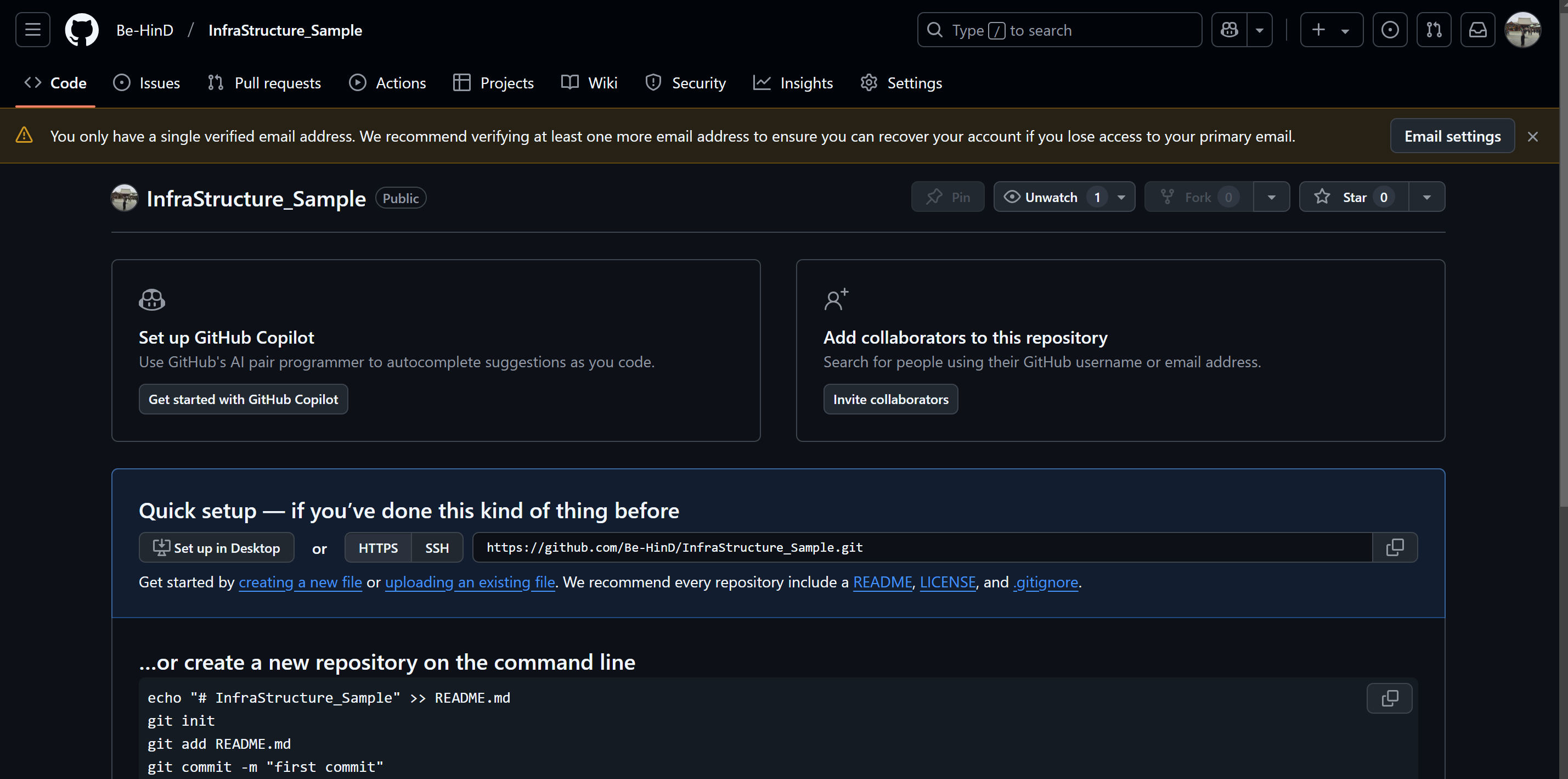The height and width of the screenshot is (779, 1568).
Task: Copy the repository URL to clipboard
Action: [1395, 547]
